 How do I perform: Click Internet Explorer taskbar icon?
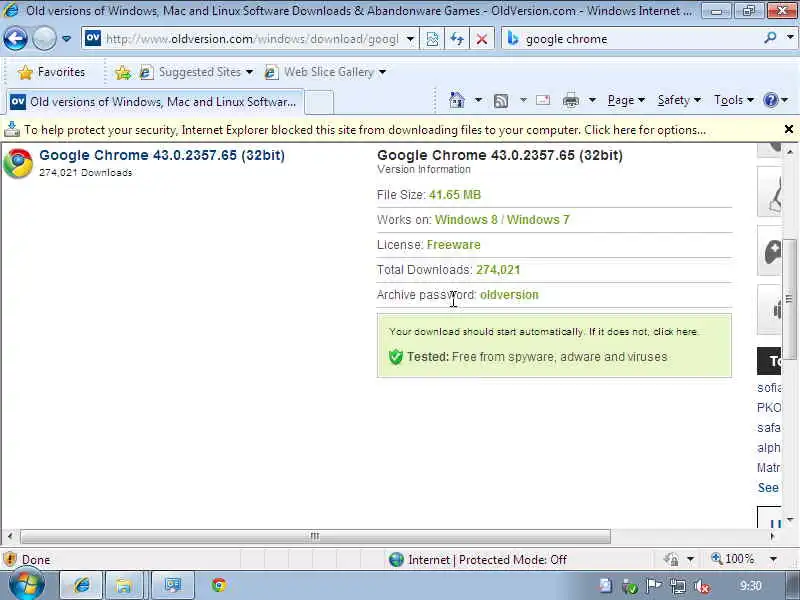82,585
